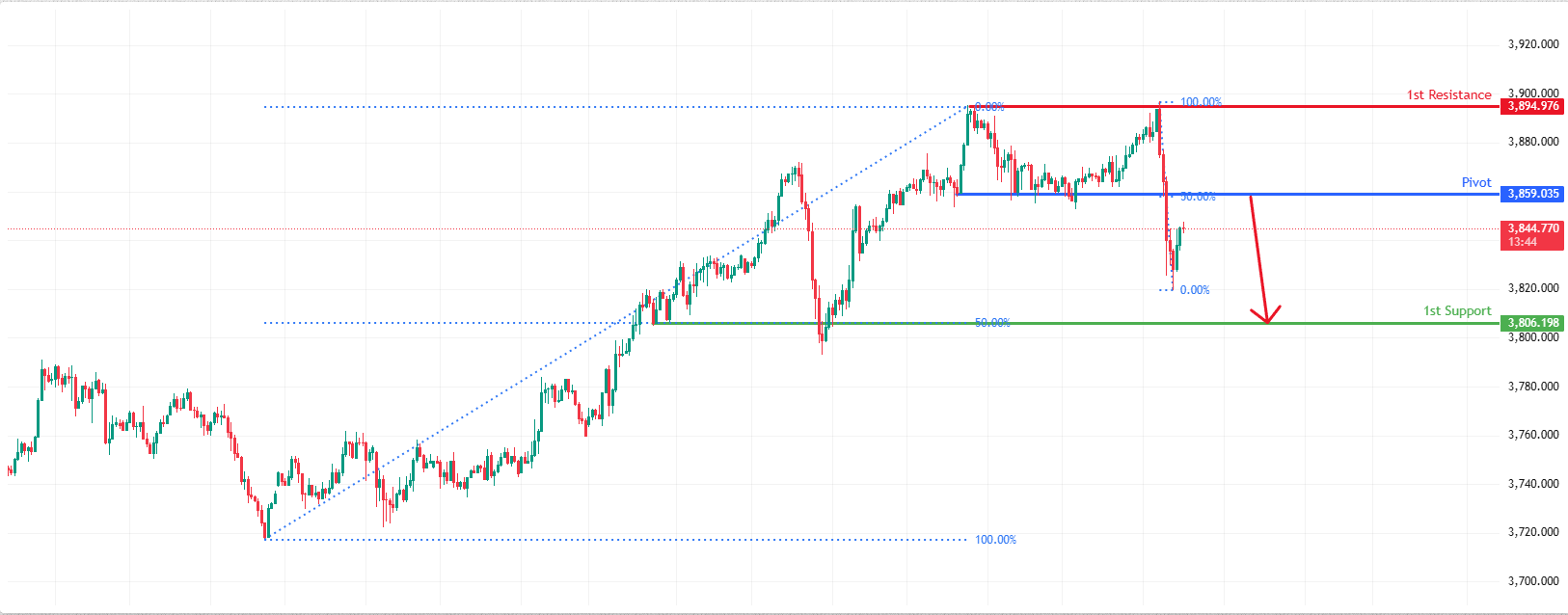Click the 3,780.000 price axis label
This screenshot has width=1568, height=615.
(x=1532, y=387)
